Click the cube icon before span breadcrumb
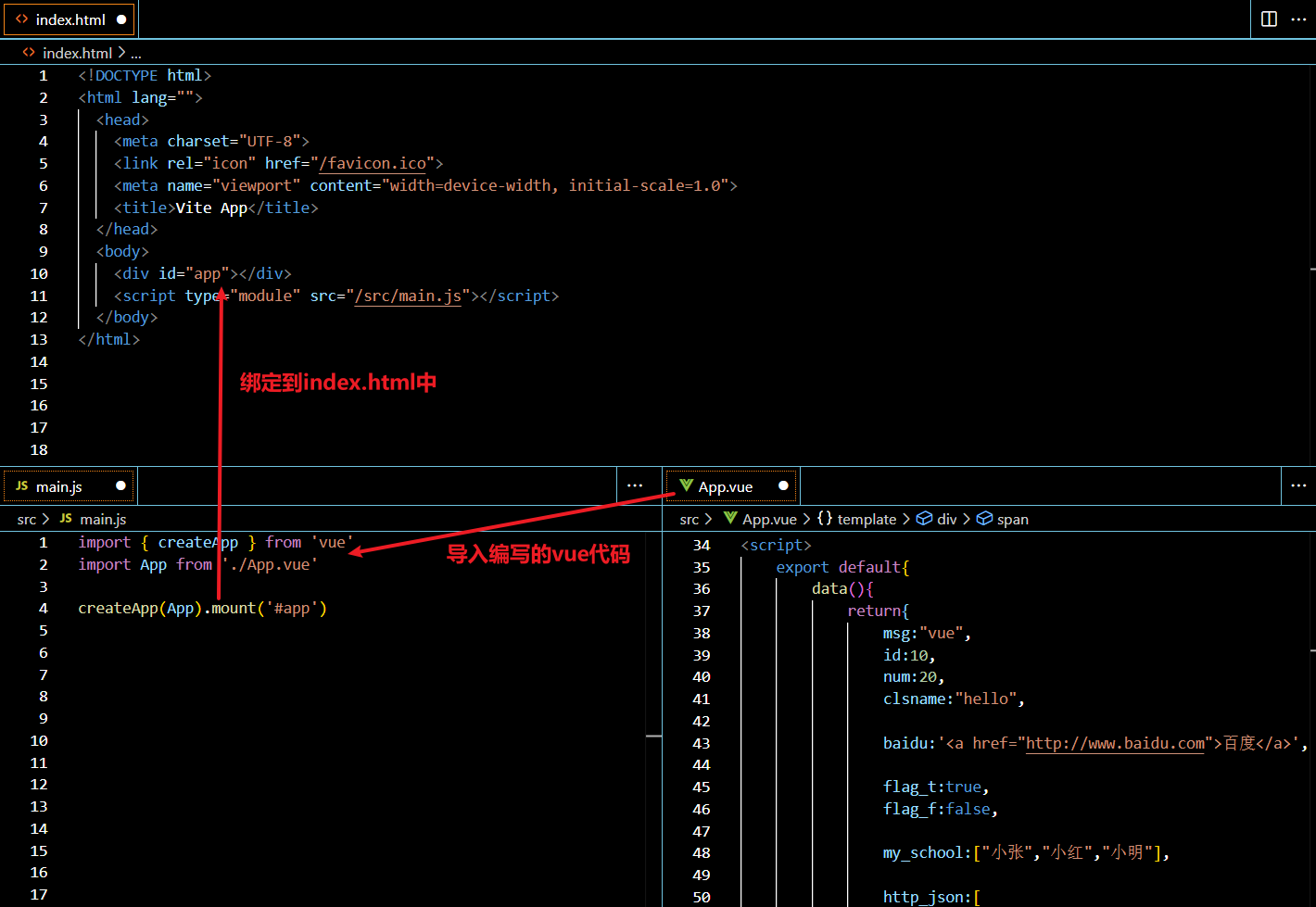The width and height of the screenshot is (1316, 907). point(984,519)
